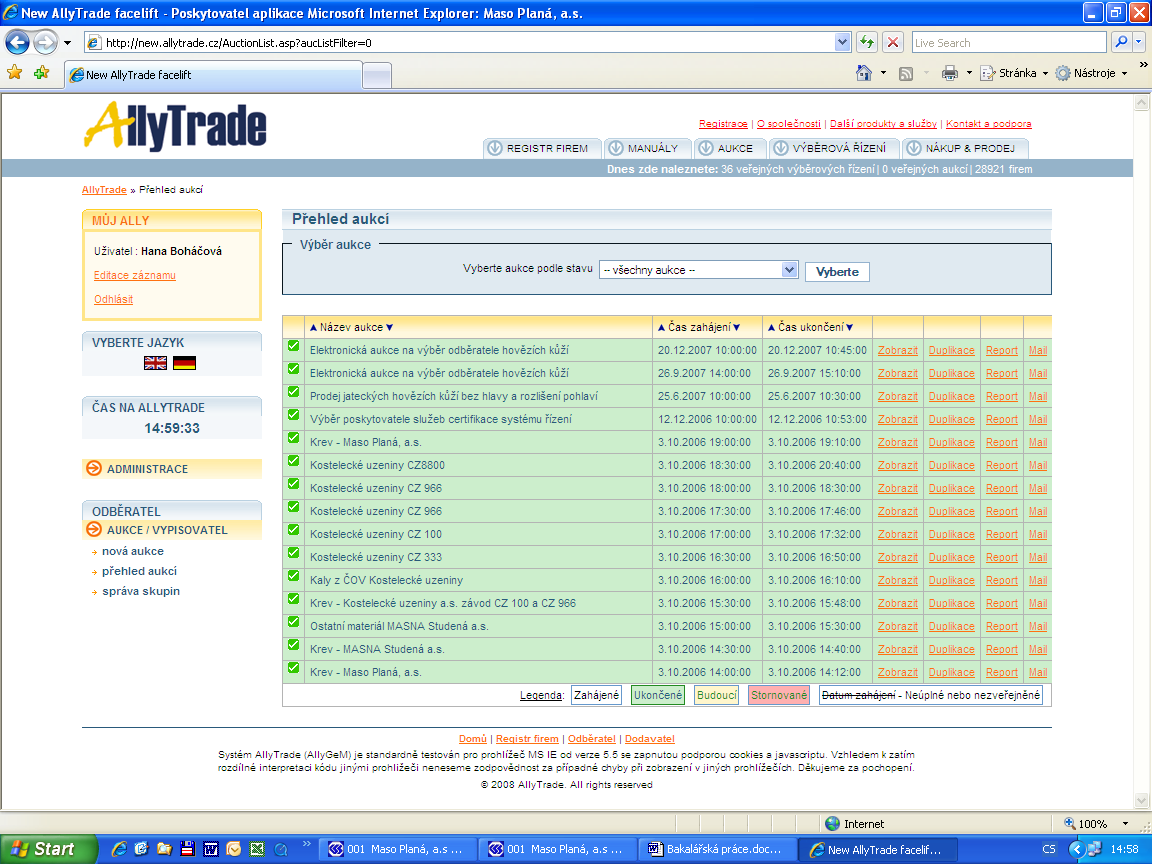This screenshot has height=864, width=1152.
Task: Click the Budoucí yellow legend box
Action: pos(716,695)
